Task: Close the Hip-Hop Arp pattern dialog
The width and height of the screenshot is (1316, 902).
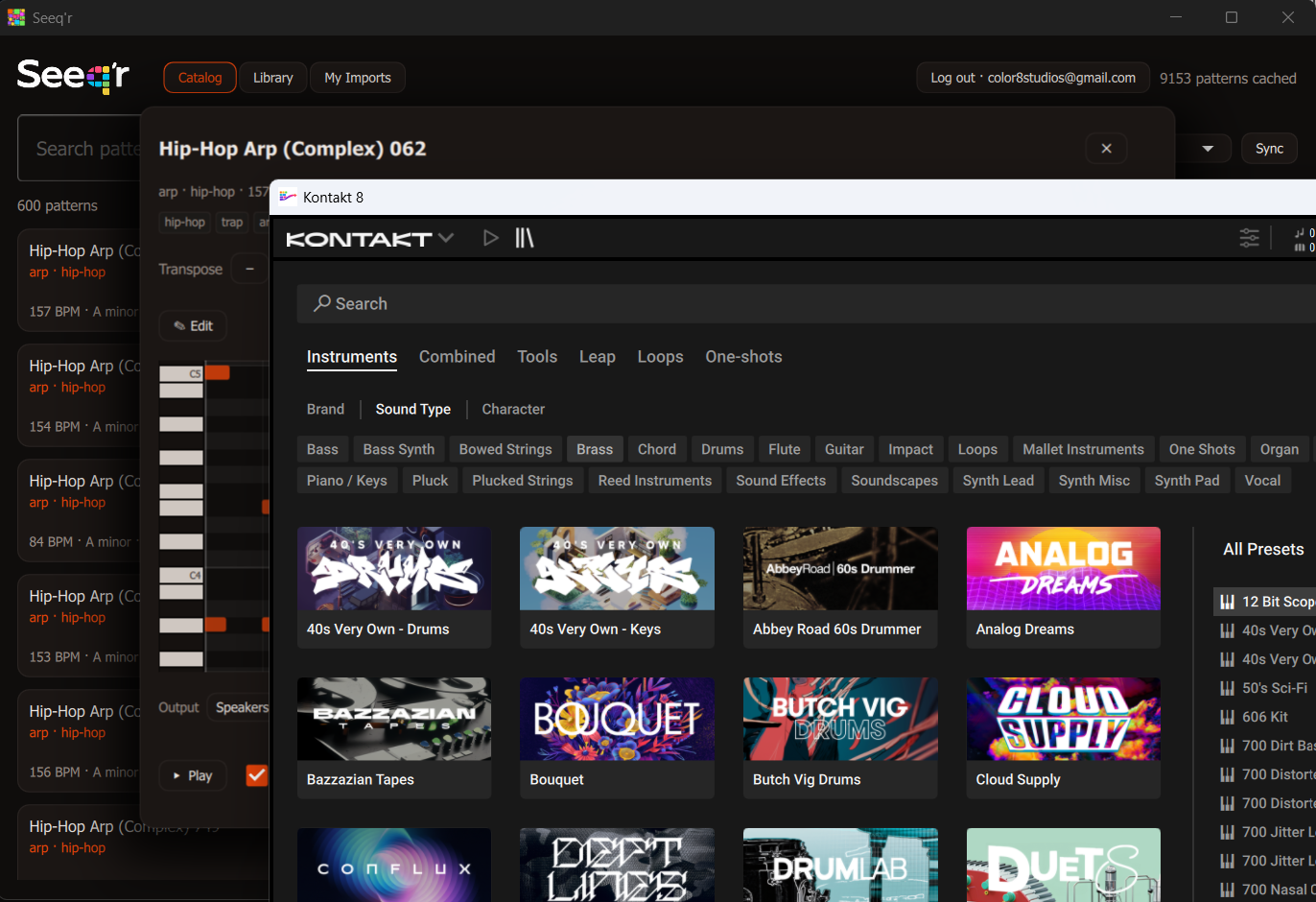Action: pyautogui.click(x=1106, y=148)
